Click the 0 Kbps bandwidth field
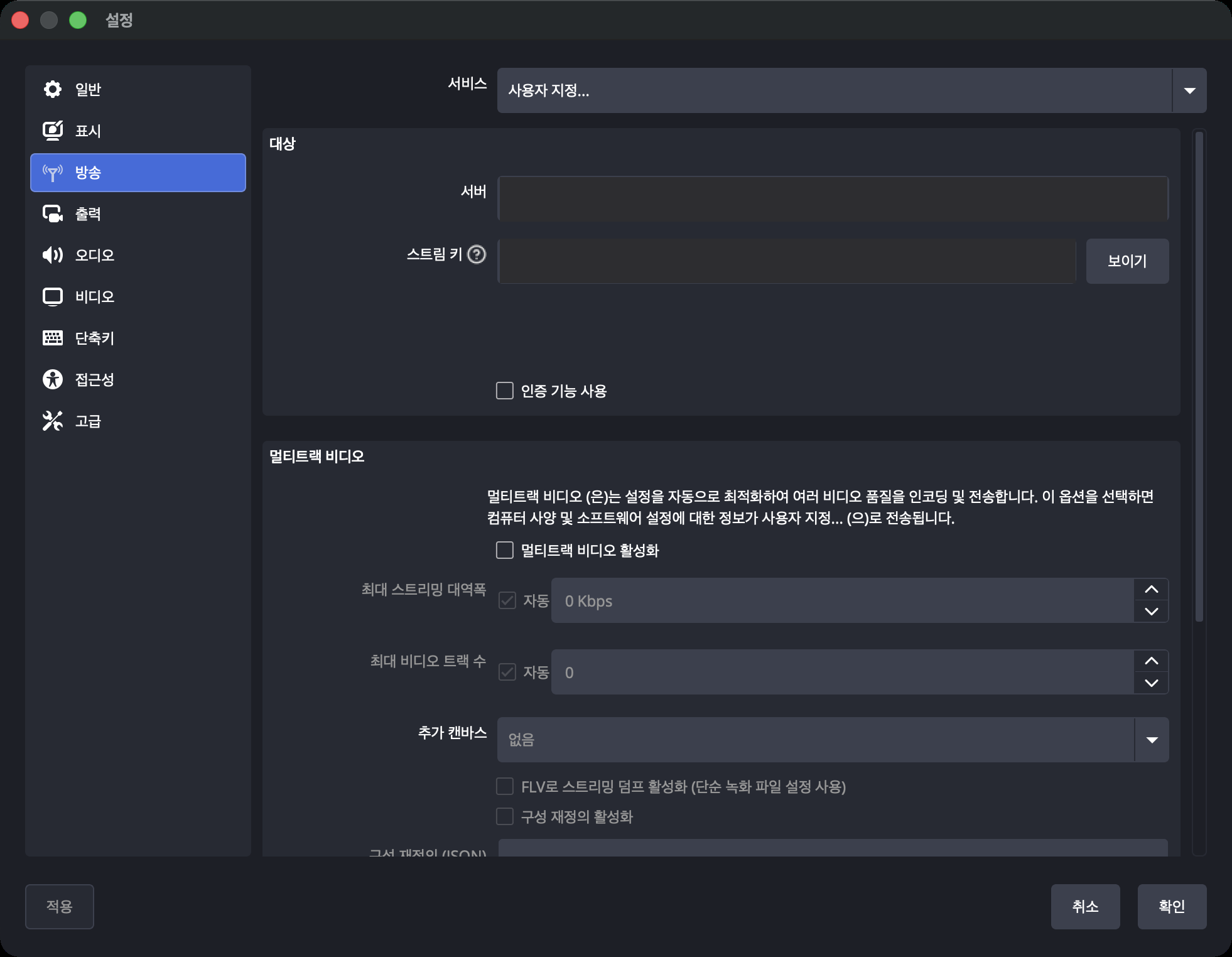The width and height of the screenshot is (1232, 957). (843, 600)
